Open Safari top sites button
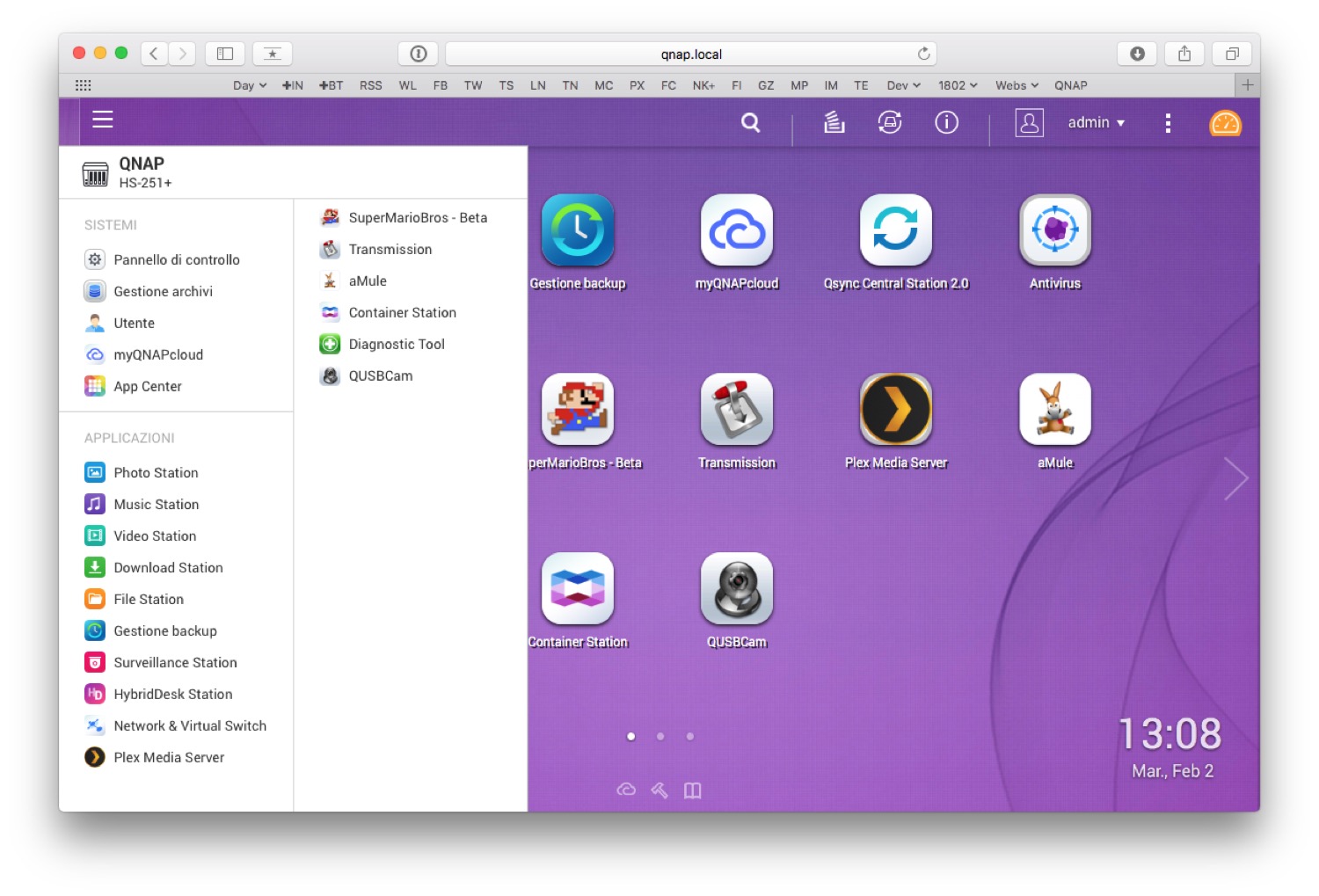Image resolution: width=1319 pixels, height=896 pixels. click(x=273, y=54)
